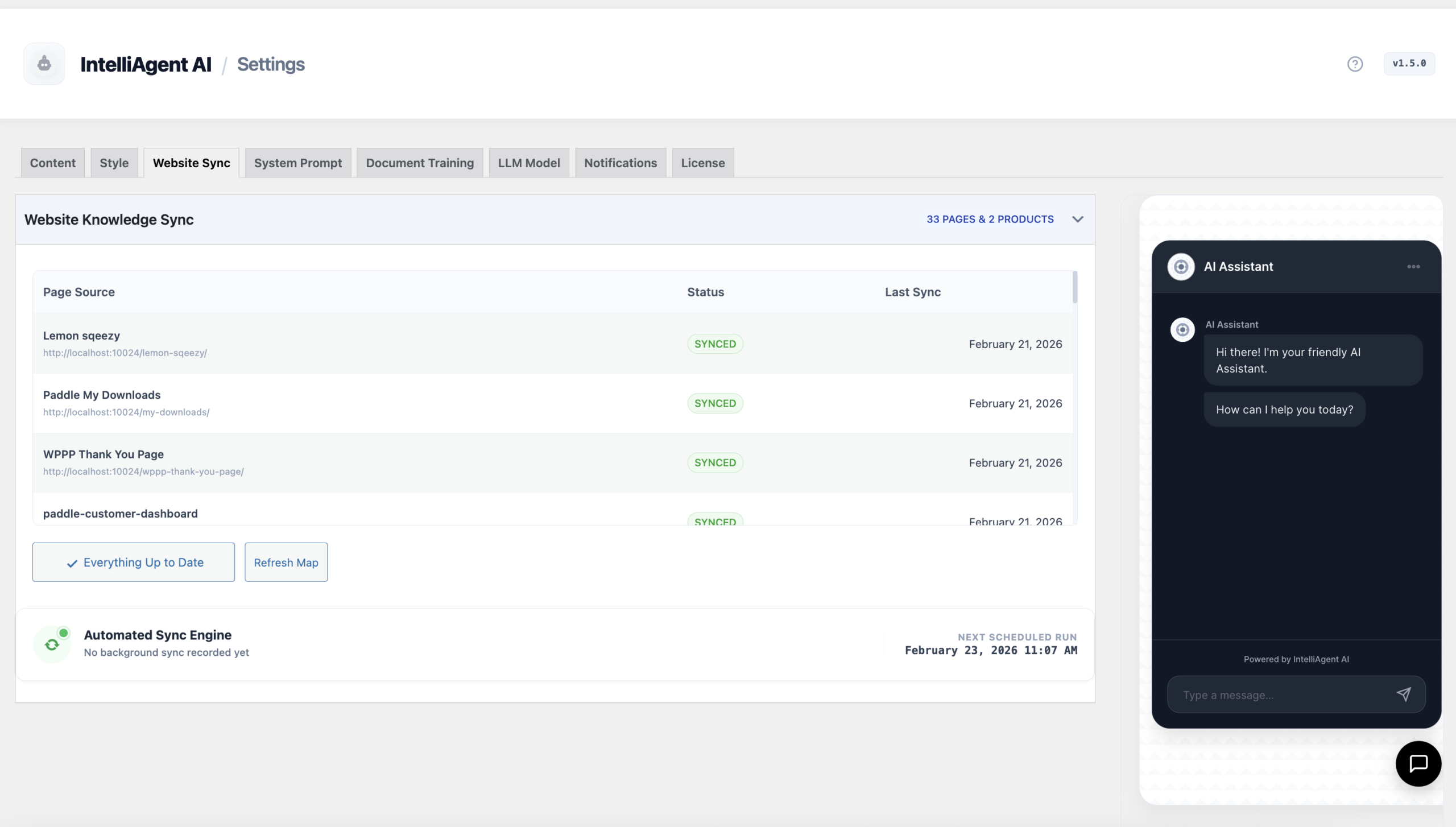Screen dimensions: 1456x827
Task: Click the Everything Up to Date button
Action: [134, 562]
